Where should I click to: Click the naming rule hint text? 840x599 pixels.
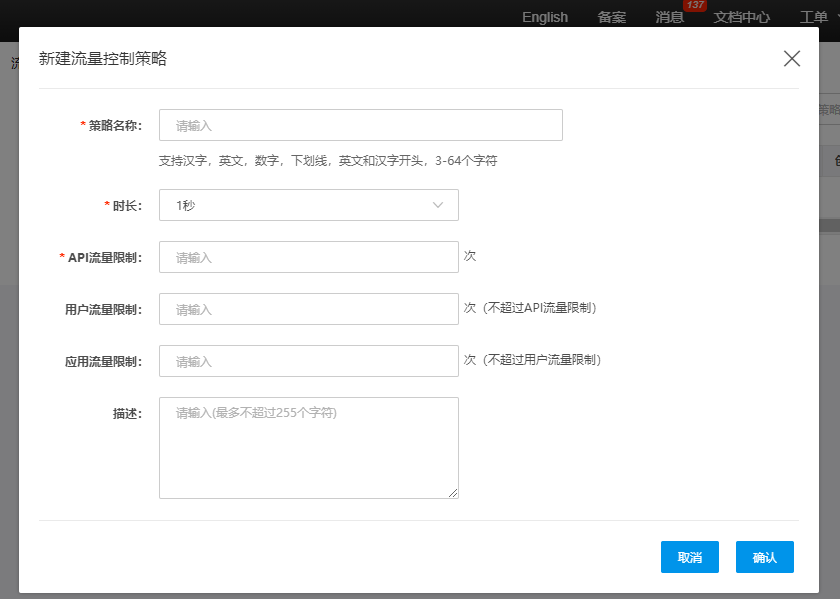coord(328,160)
